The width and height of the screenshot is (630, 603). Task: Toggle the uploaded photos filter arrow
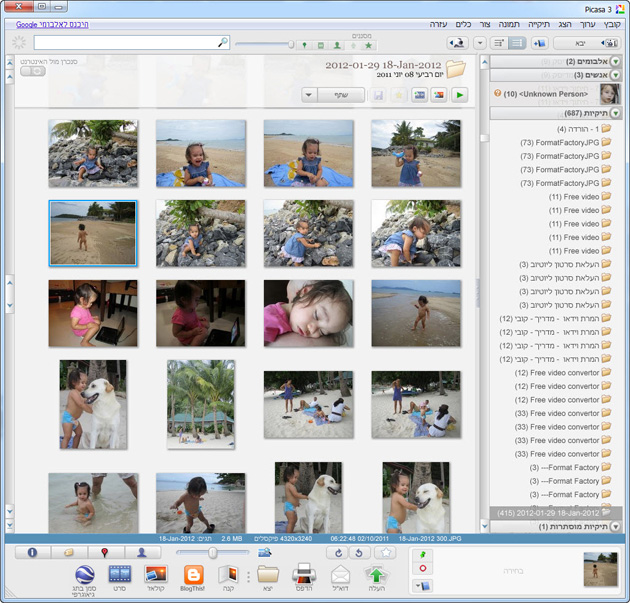click(x=353, y=45)
